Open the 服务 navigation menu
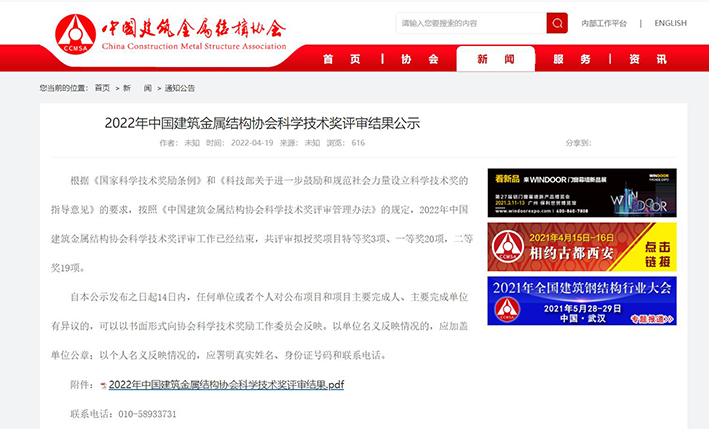The image size is (709, 429). click(x=572, y=59)
